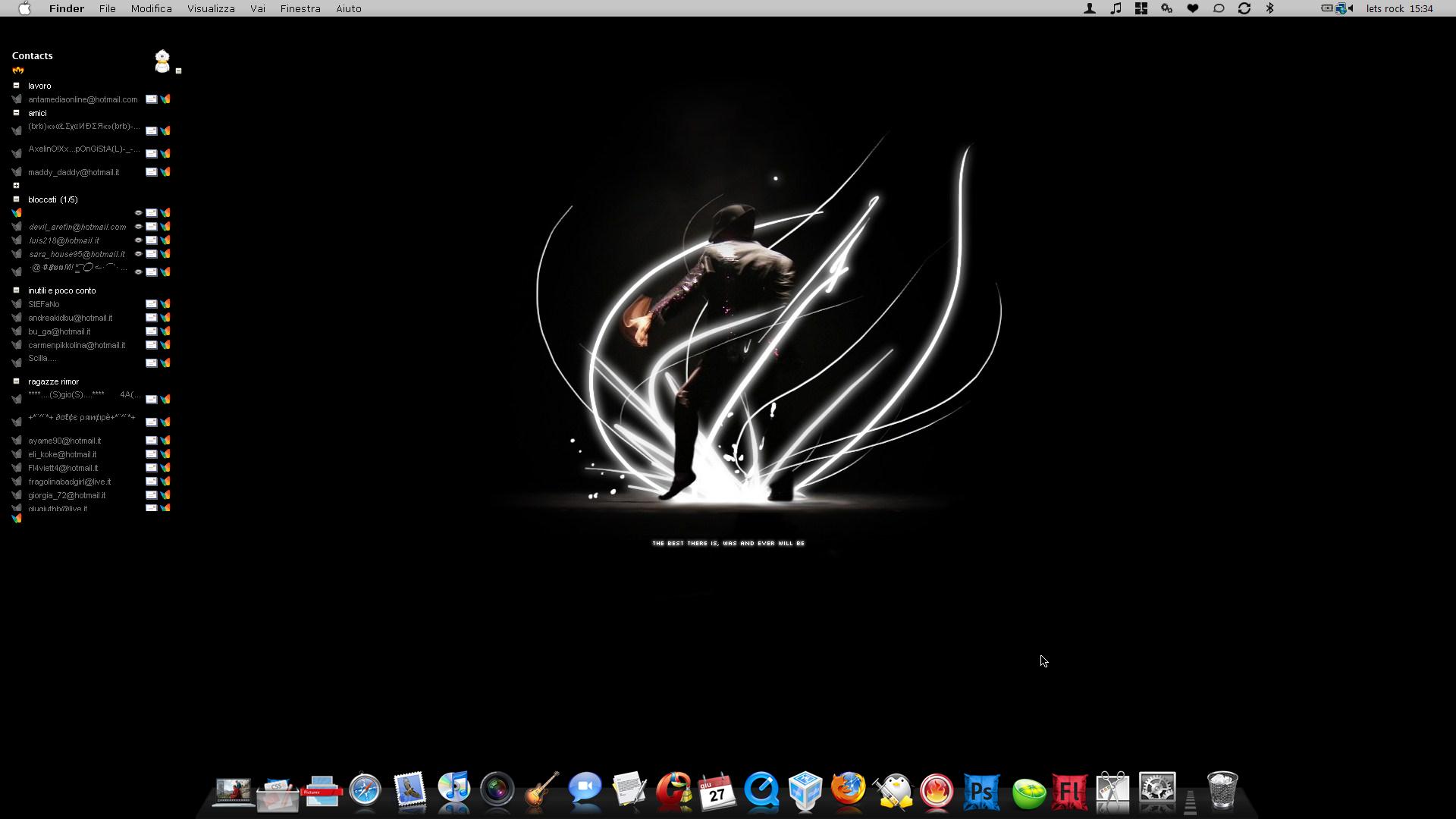Click the duck avatar picture in Contacts
The width and height of the screenshot is (1456, 819).
[162, 61]
